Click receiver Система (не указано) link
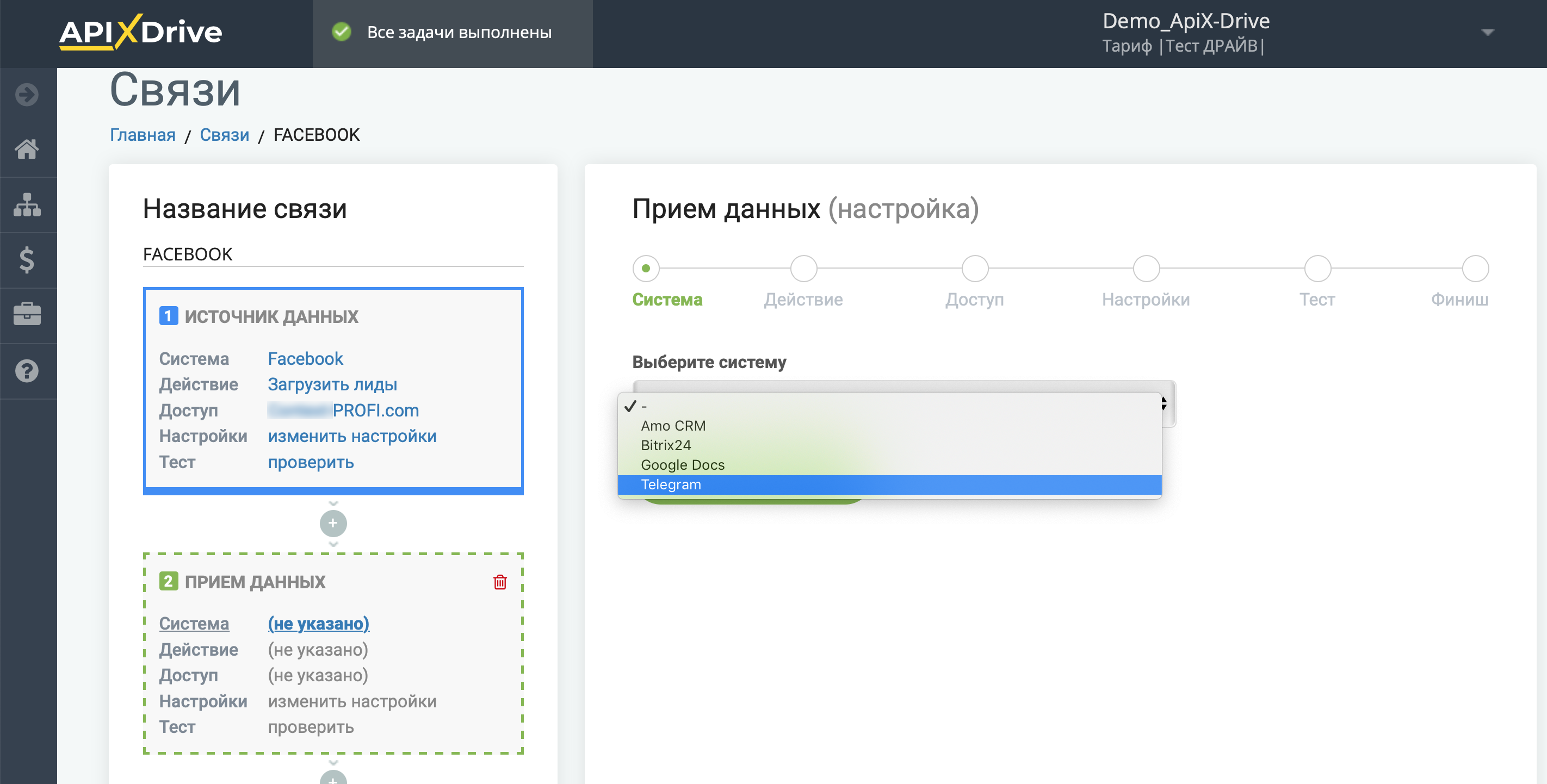This screenshot has width=1547, height=784. coord(318,624)
